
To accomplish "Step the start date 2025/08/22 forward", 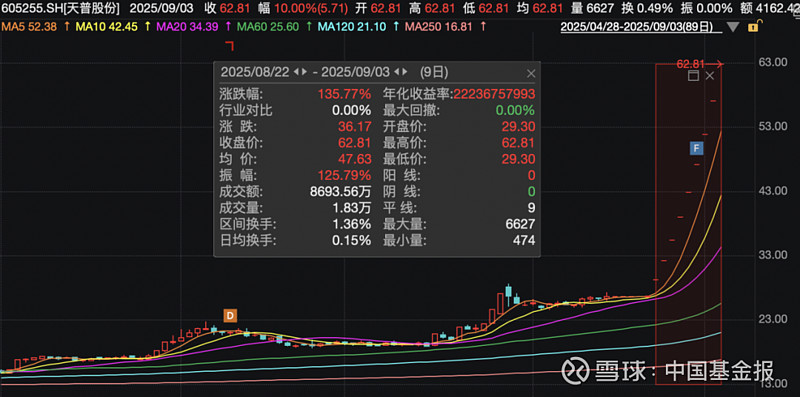I will [304, 72].
